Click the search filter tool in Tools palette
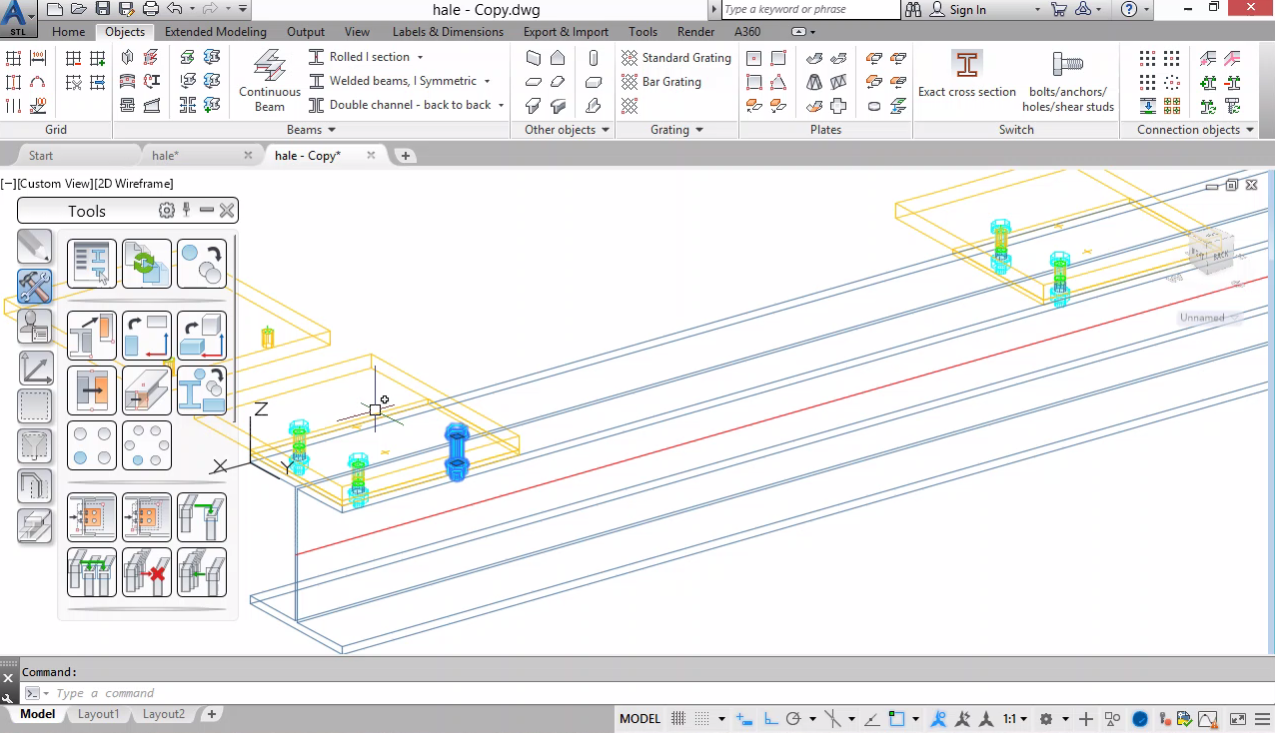This screenshot has height=733, width=1275. click(92, 264)
